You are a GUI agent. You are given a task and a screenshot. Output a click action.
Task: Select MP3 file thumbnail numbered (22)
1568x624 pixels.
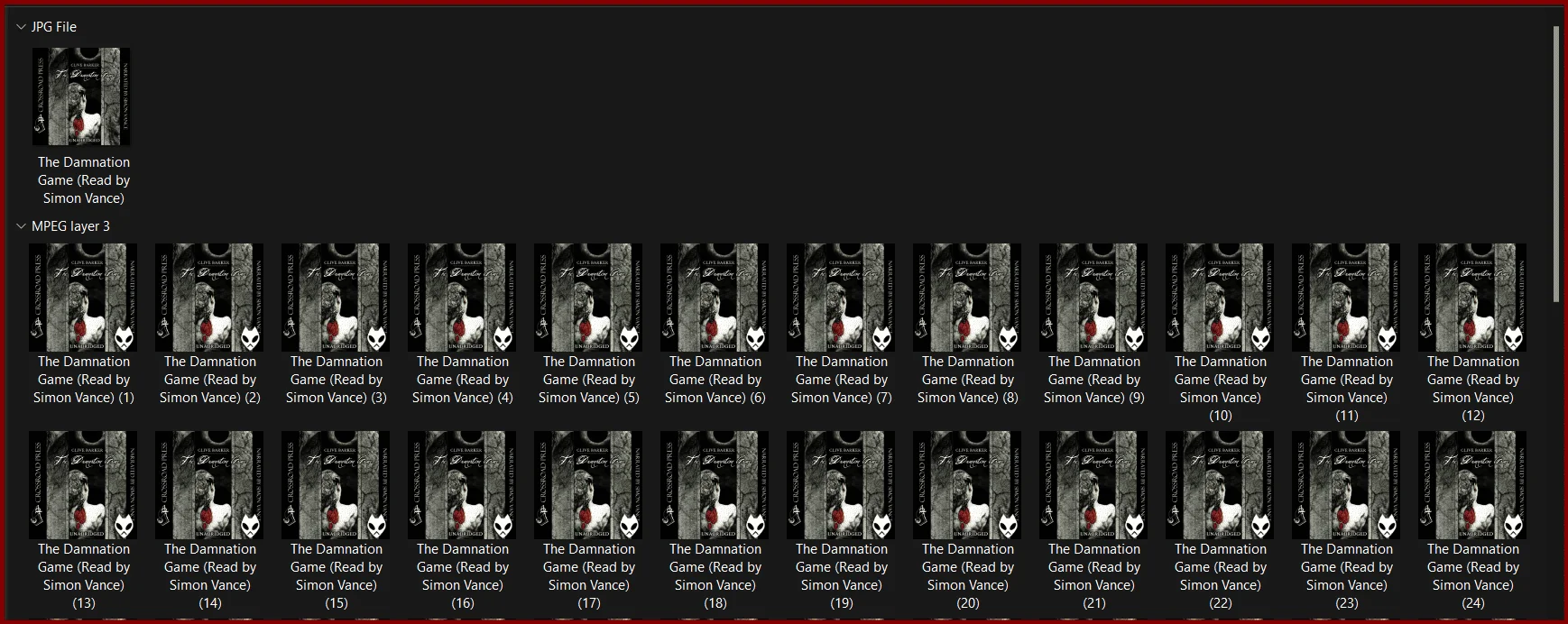tap(1220, 485)
